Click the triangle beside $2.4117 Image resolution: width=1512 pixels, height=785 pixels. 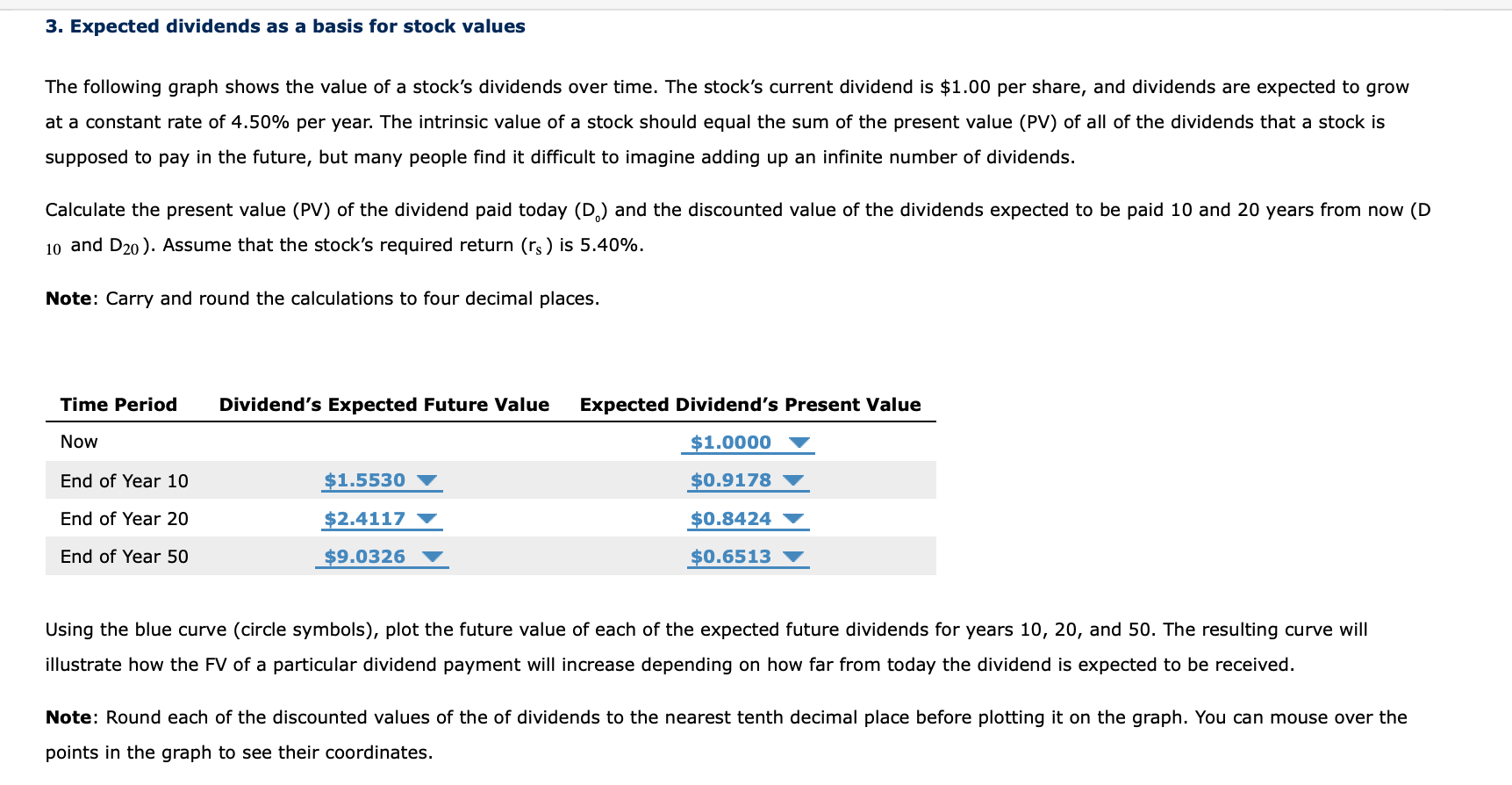(x=427, y=518)
